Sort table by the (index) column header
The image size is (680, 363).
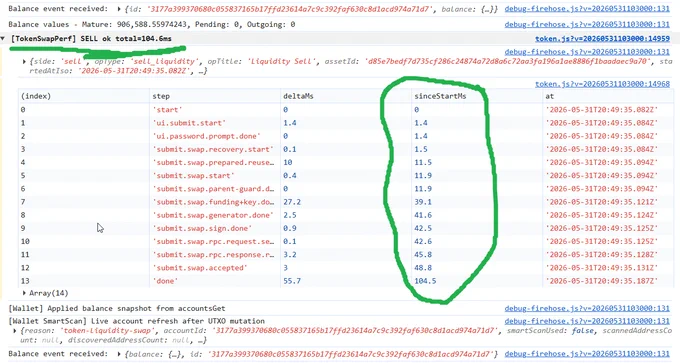coord(84,96)
